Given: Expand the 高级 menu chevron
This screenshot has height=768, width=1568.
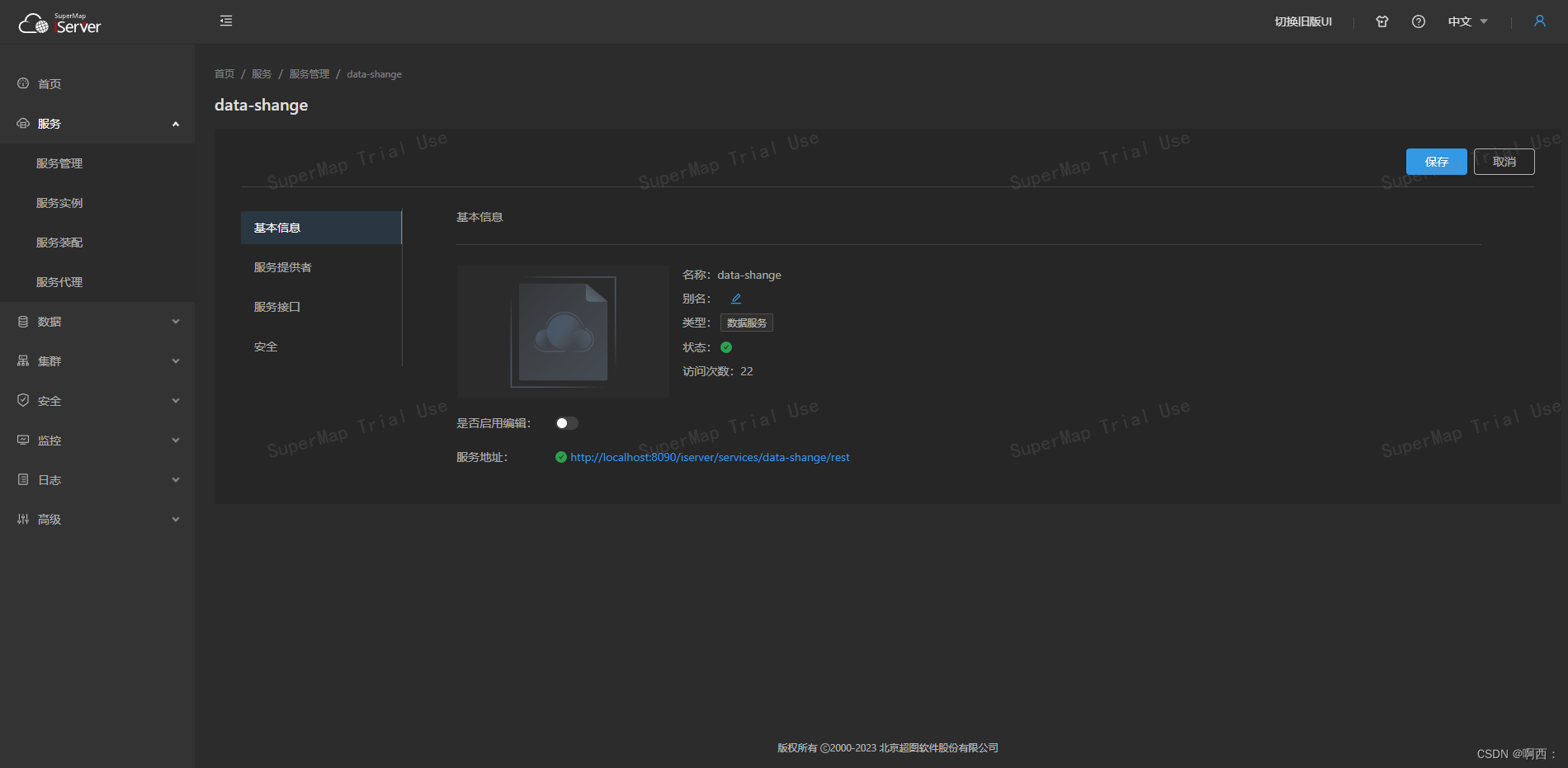Looking at the screenshot, I should 176,520.
